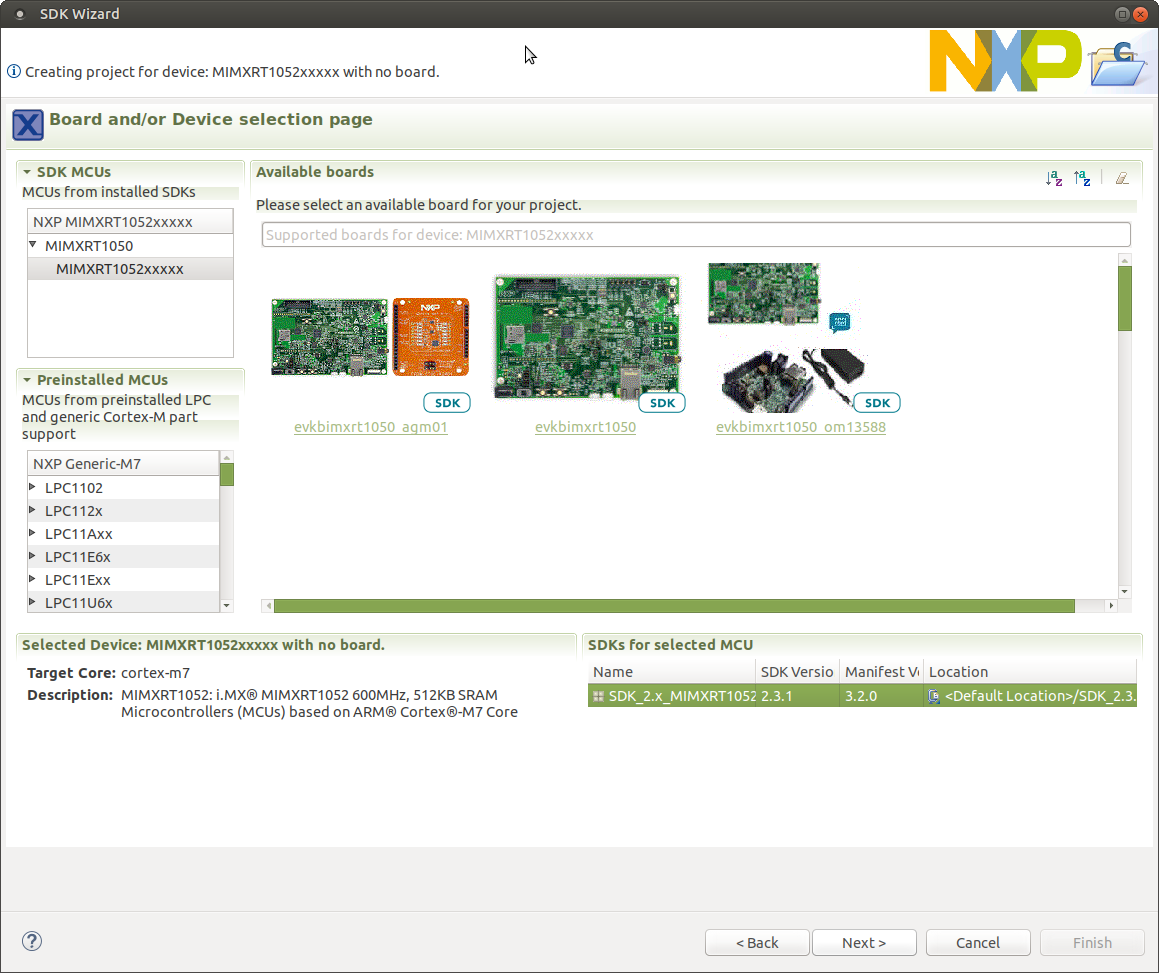1159x973 pixels.
Task: Select SDK_2.x_MIMXRT1052 row name cell
Action: 672,696
